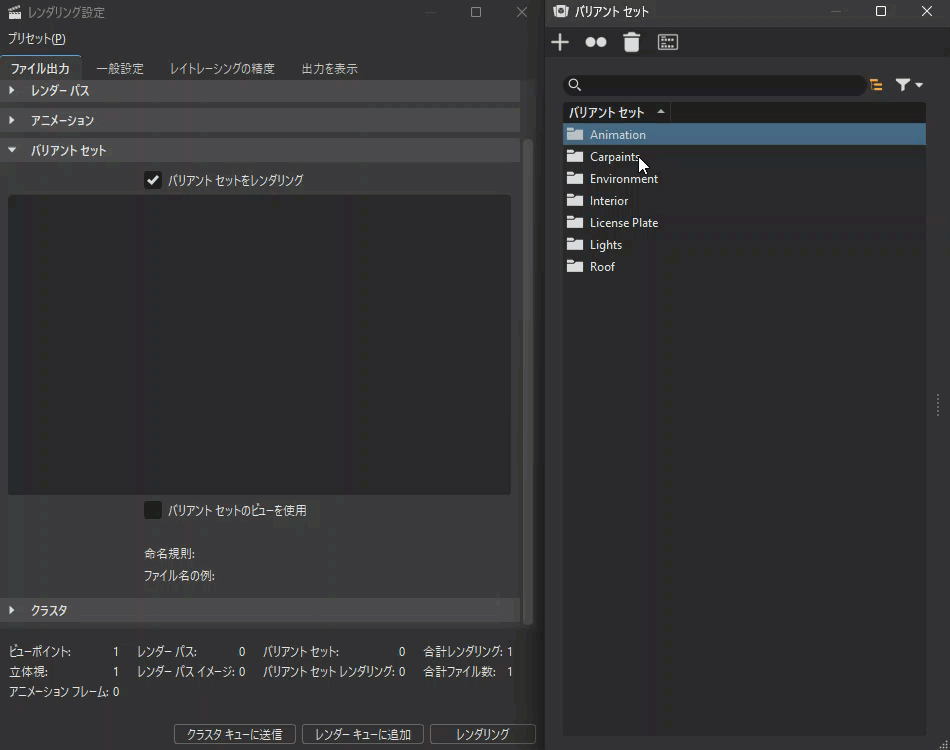Viewport: 950px width, 750px height.
Task: Close the レンダリング設定 window
Action: (522, 12)
